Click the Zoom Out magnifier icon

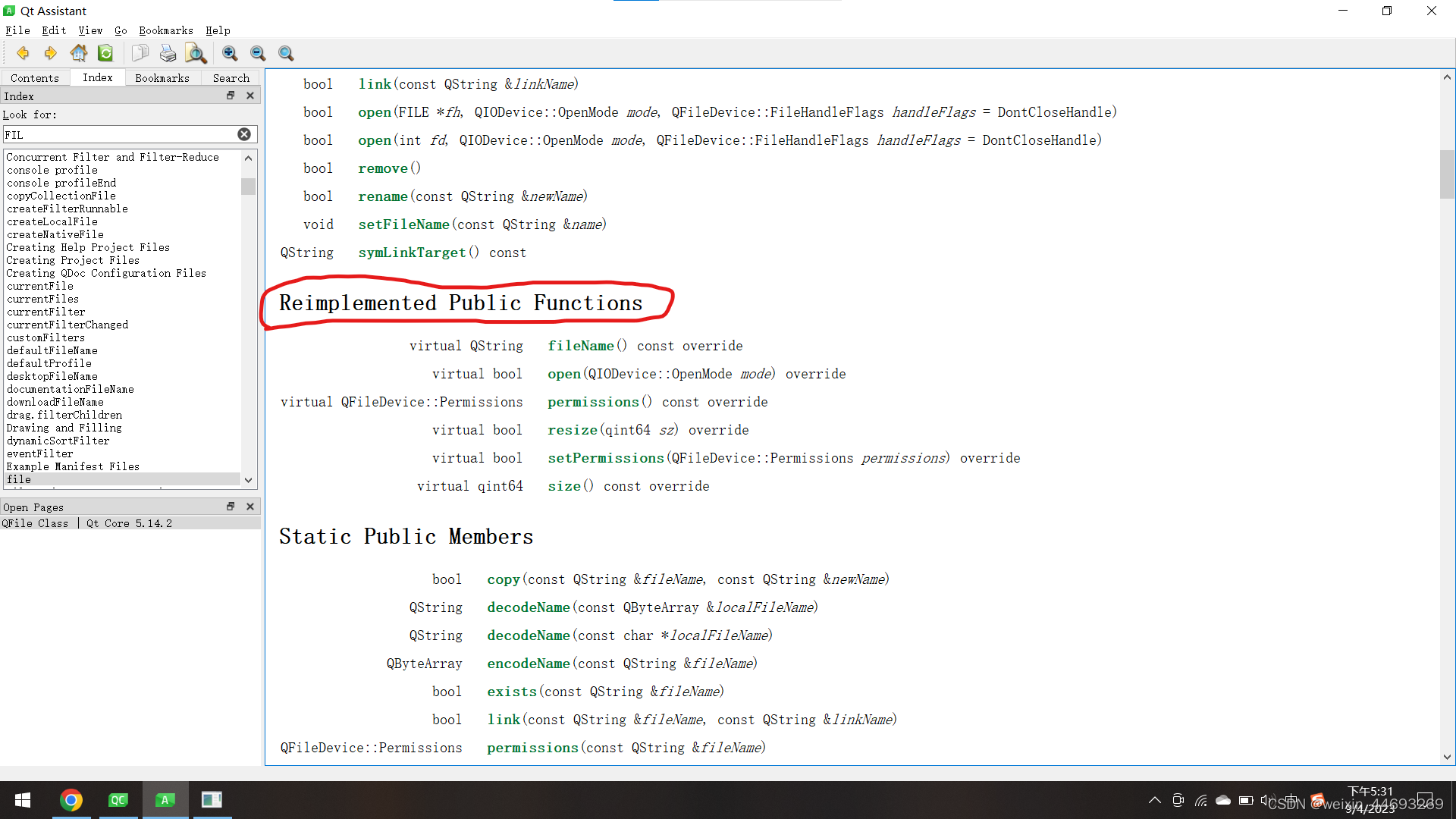tap(258, 53)
